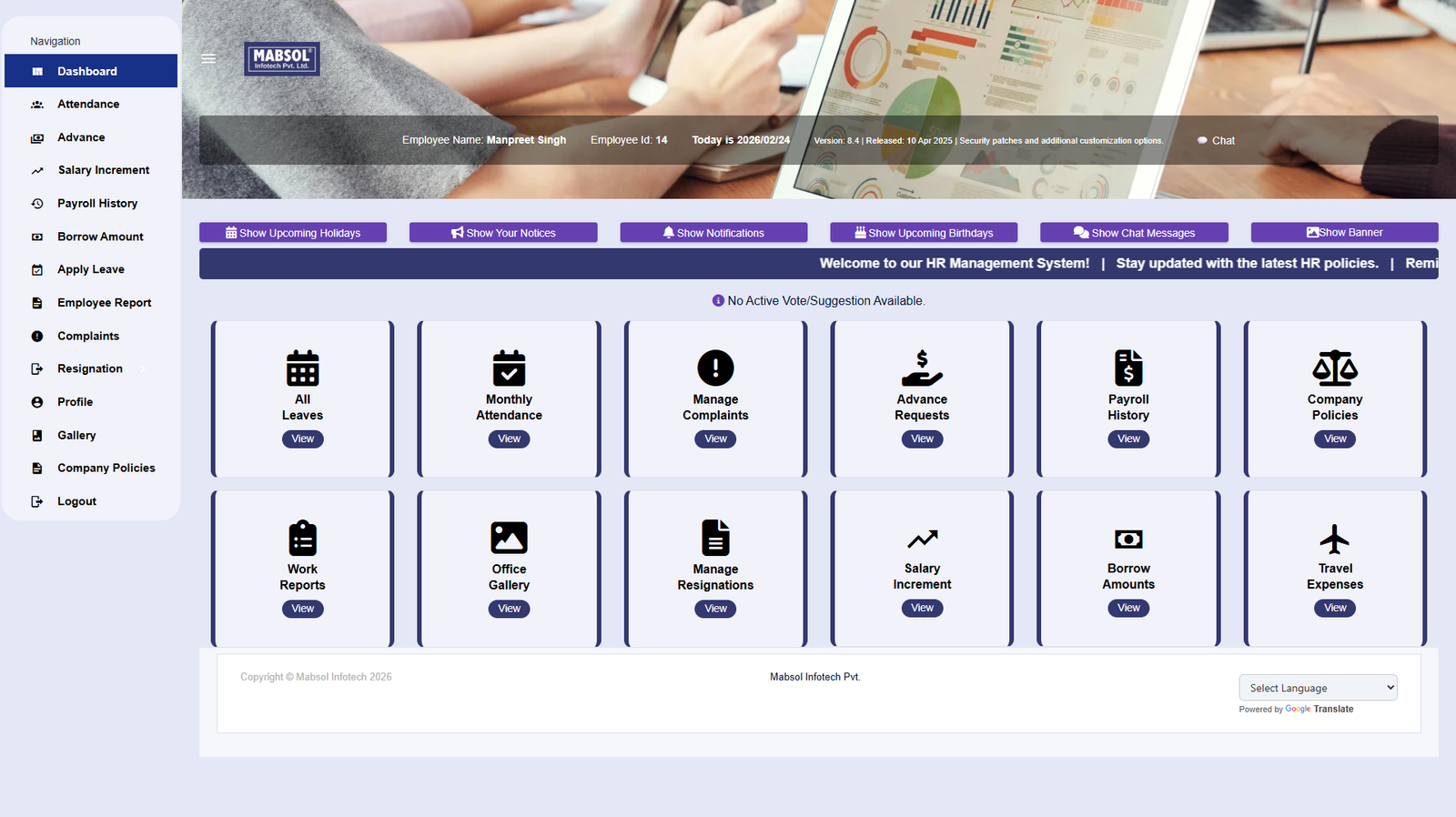Viewport: 1456px width, 817px height.
Task: Click the Payroll History invoice icon
Action: pyautogui.click(x=1128, y=368)
